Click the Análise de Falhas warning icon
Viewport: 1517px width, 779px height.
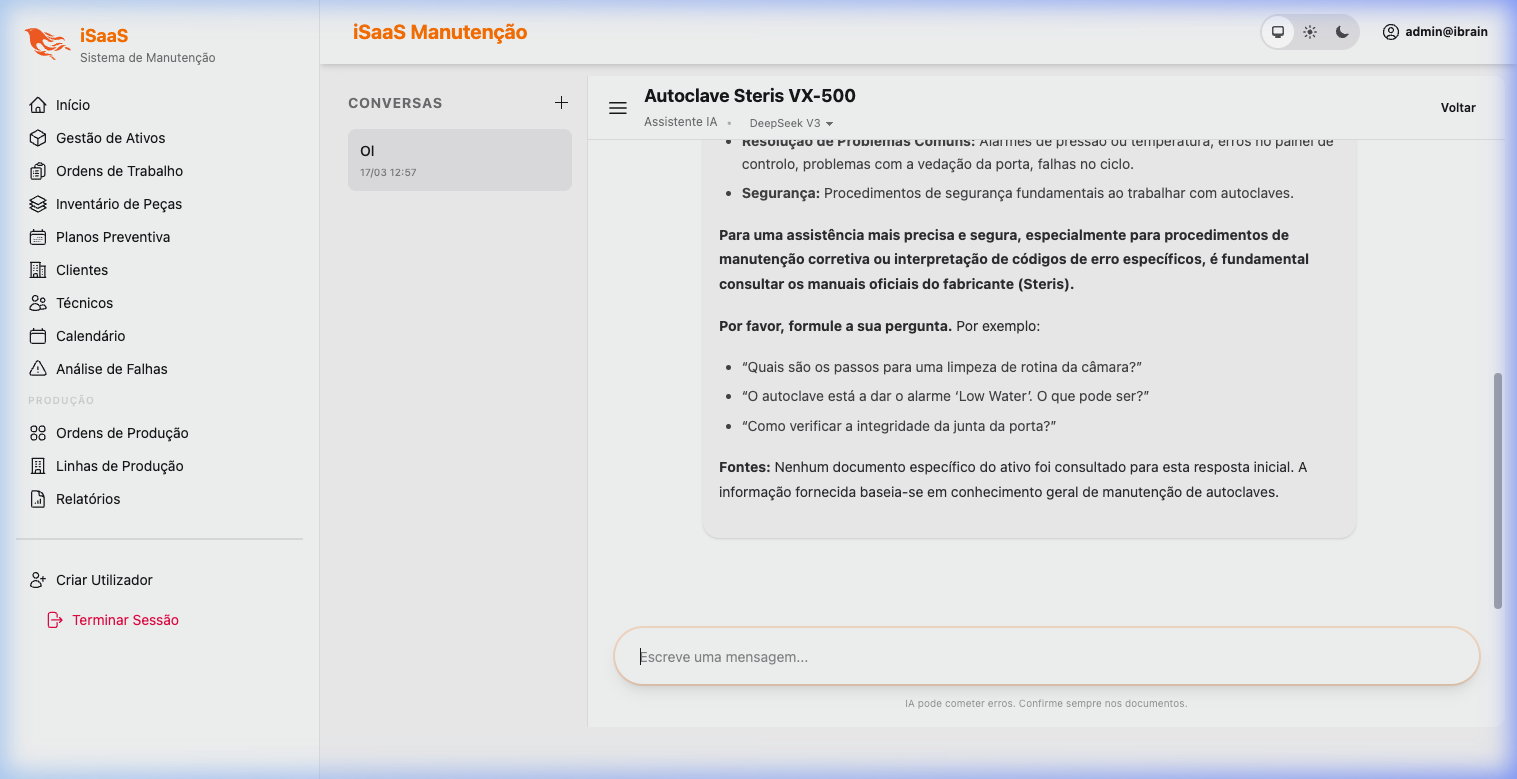pos(38,369)
